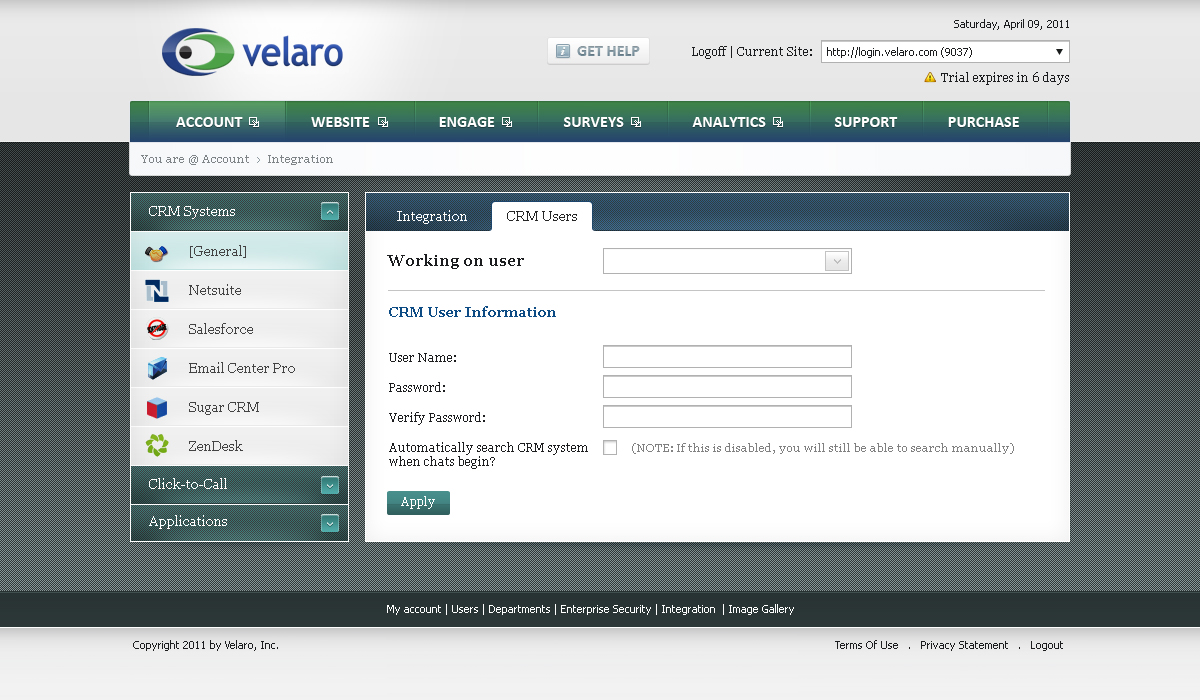
Task: Collapse the CRM Systems panel
Action: [x=330, y=211]
